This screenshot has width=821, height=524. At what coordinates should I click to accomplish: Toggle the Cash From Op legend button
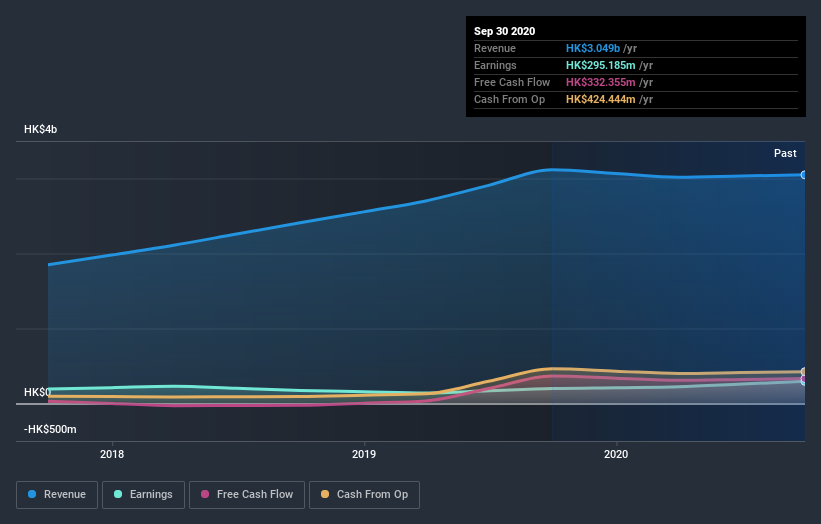[x=364, y=495]
